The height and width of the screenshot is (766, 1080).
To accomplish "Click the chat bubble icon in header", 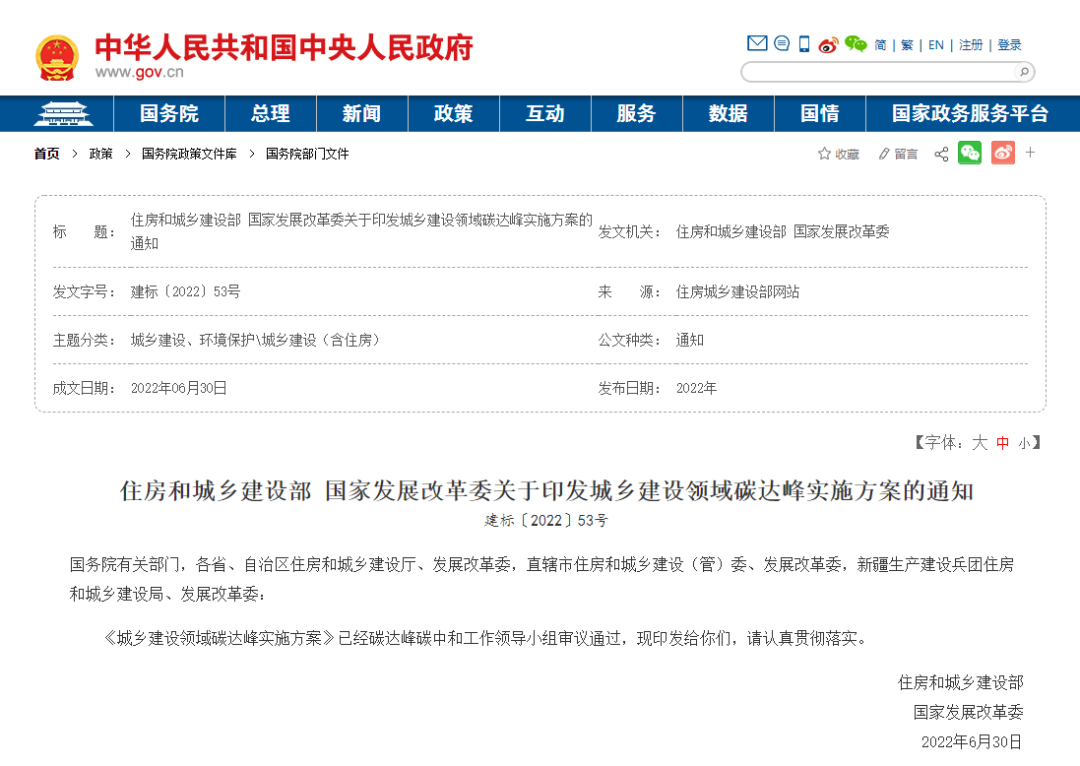I will point(782,43).
